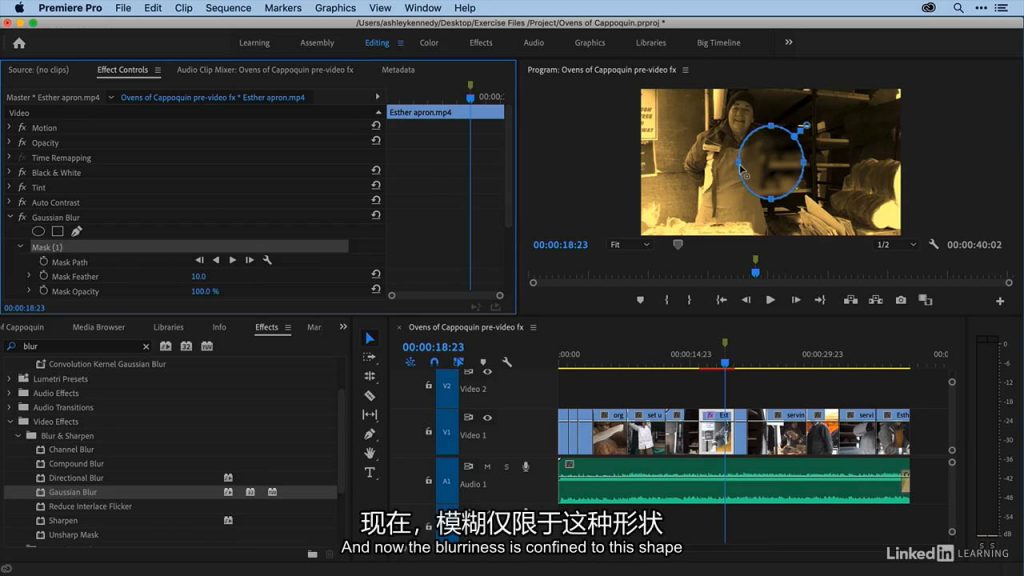This screenshot has height=576, width=1024.
Task: Choose the Track Select Forward tool
Action: point(370,357)
